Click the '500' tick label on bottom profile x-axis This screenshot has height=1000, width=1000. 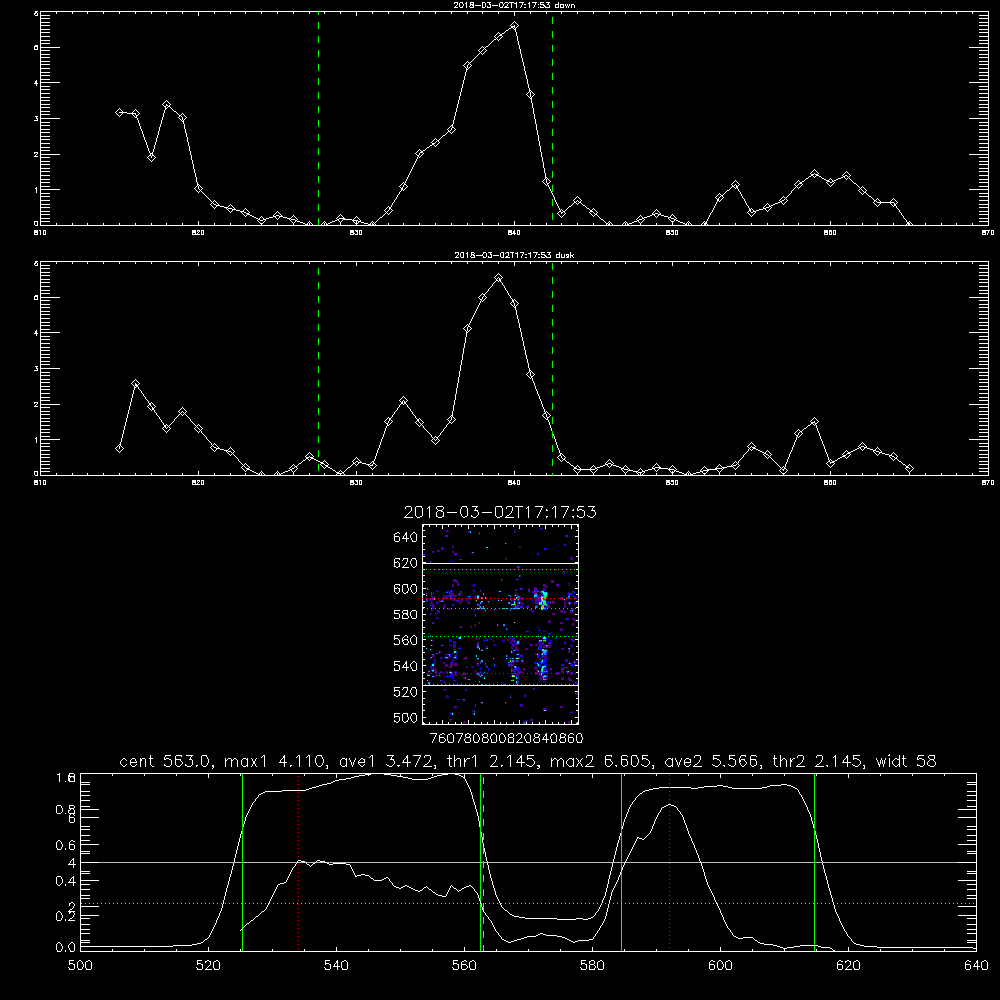point(80,966)
